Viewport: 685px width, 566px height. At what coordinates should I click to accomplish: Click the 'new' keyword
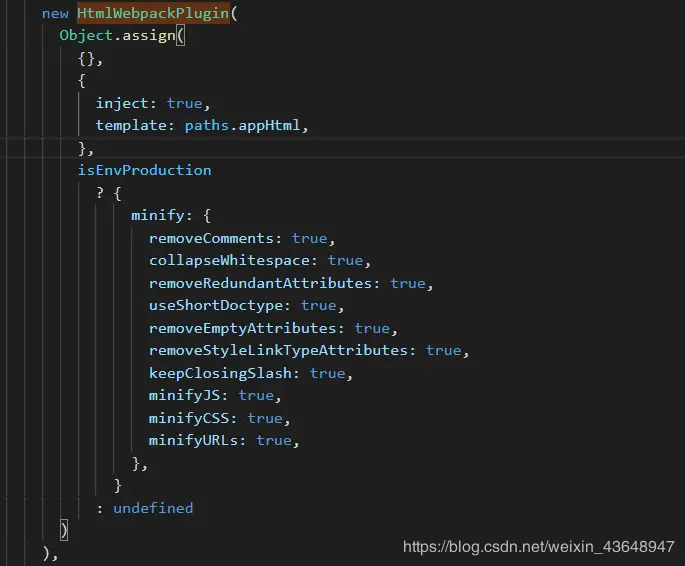click(x=55, y=14)
